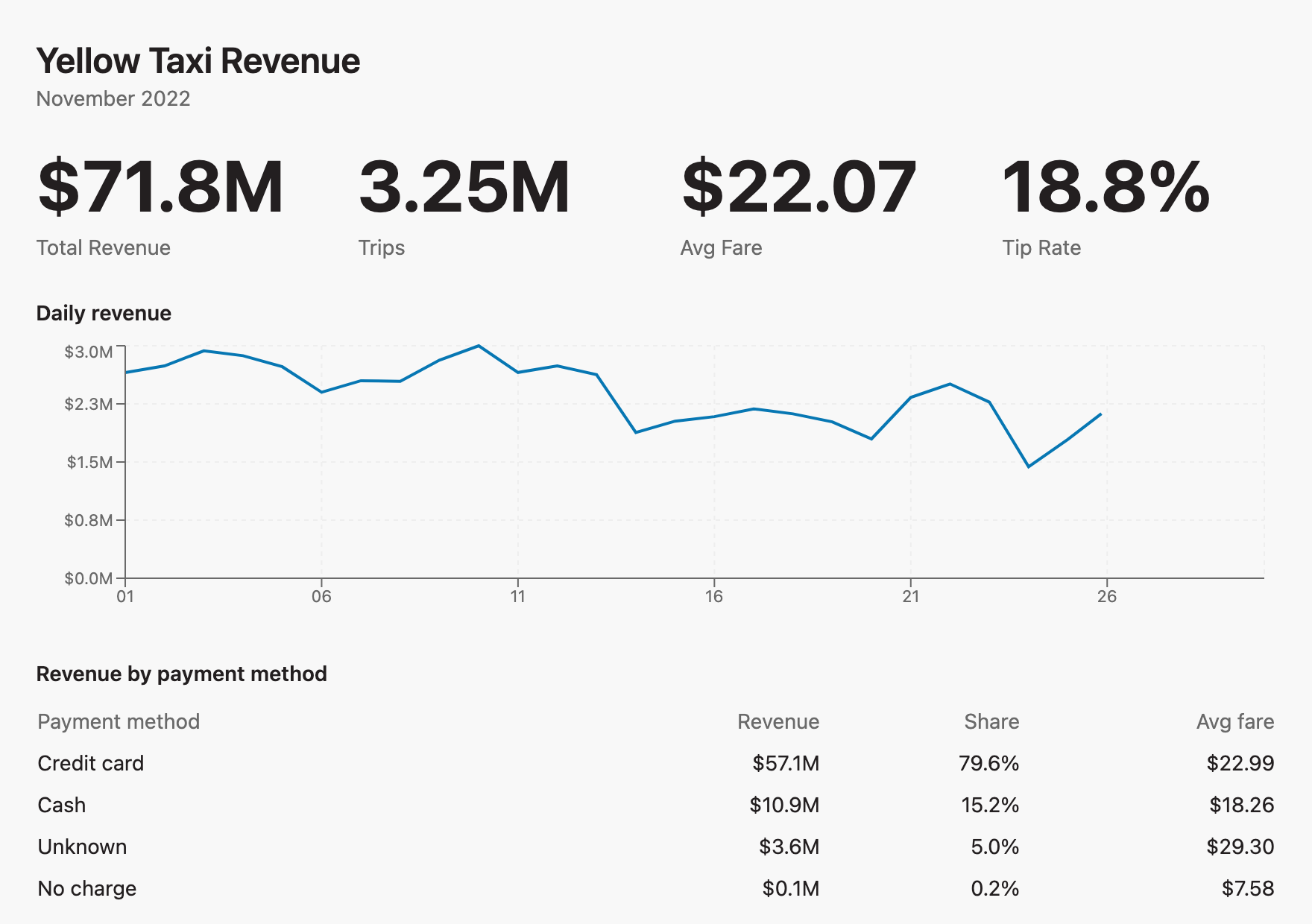Click the Unknown payment method row
The image size is (1312, 924).
point(656,847)
